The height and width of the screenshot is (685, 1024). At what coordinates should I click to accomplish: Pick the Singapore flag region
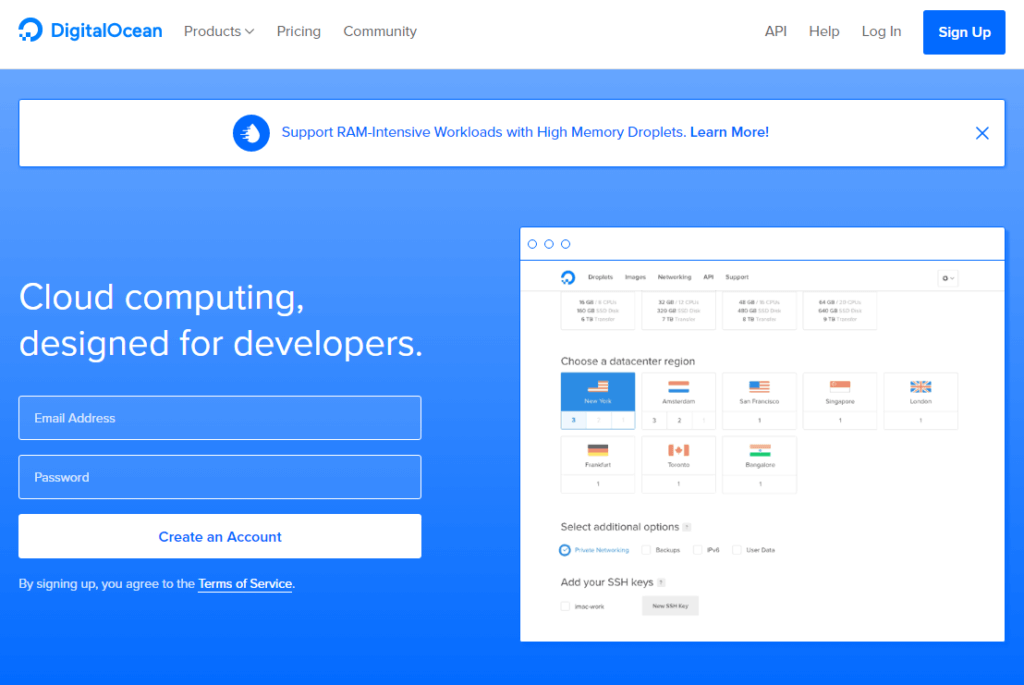840,392
